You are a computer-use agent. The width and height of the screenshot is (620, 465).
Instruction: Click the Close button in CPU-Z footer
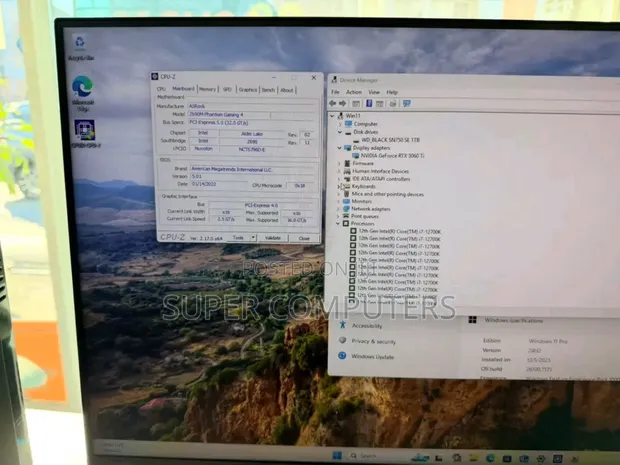304,238
